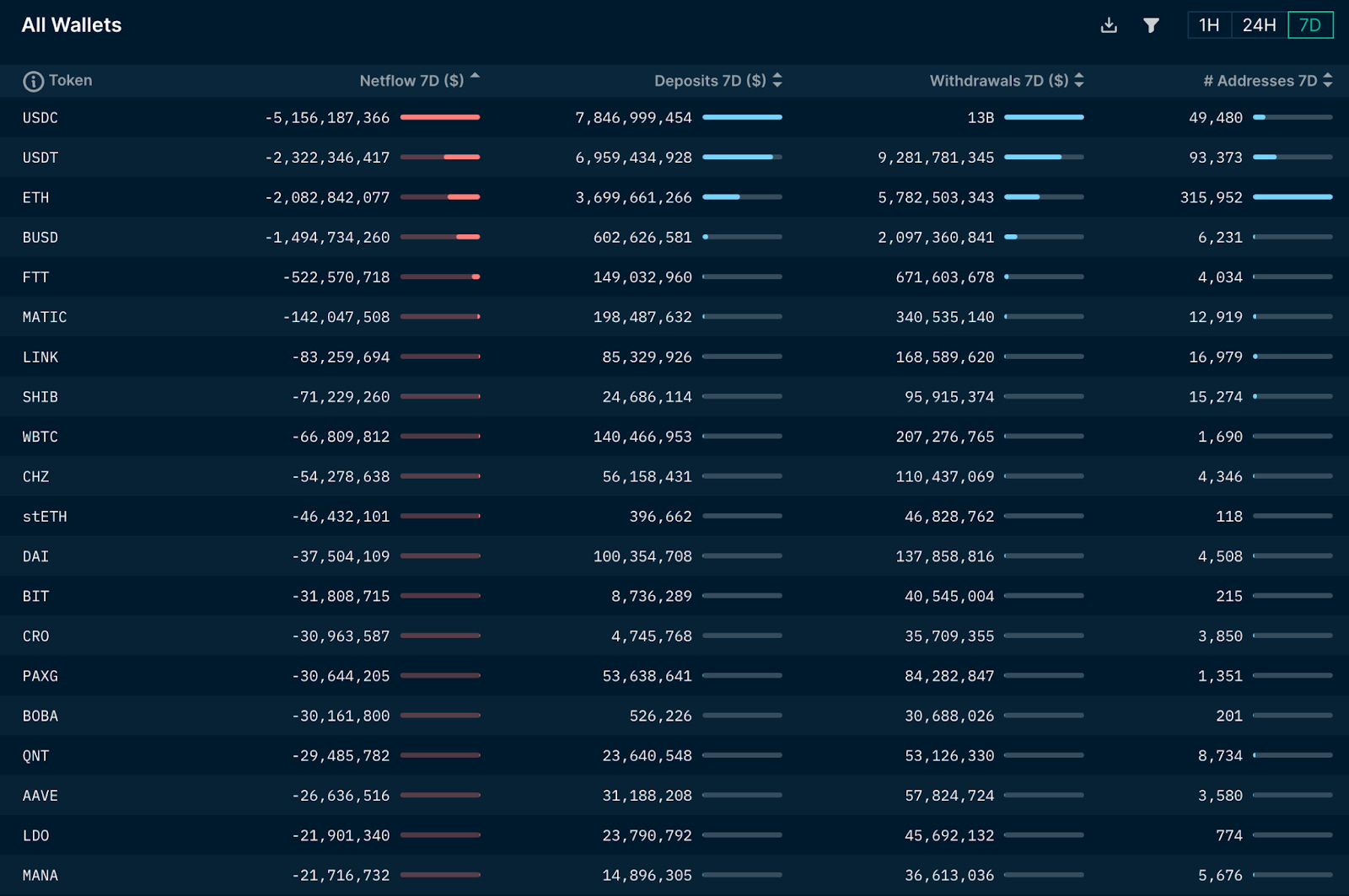Sort by Netflow 7D ($) column
Viewport: 1349px width, 896px height.
tap(419, 81)
